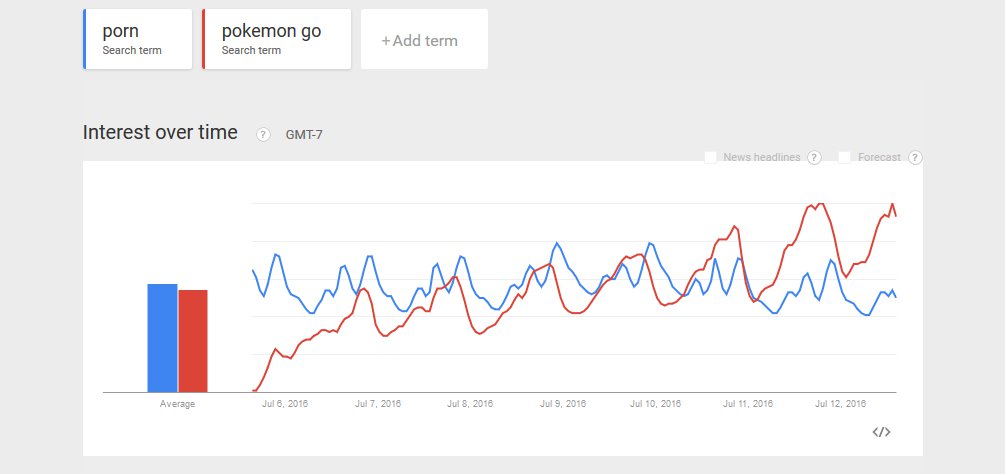The width and height of the screenshot is (1005, 474).
Task: Toggle the Forecast checkbox
Action: point(844,157)
